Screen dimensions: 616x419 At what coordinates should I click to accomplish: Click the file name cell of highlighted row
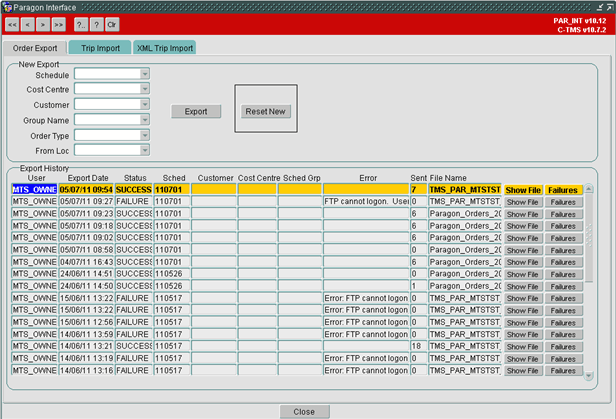[x=465, y=190]
